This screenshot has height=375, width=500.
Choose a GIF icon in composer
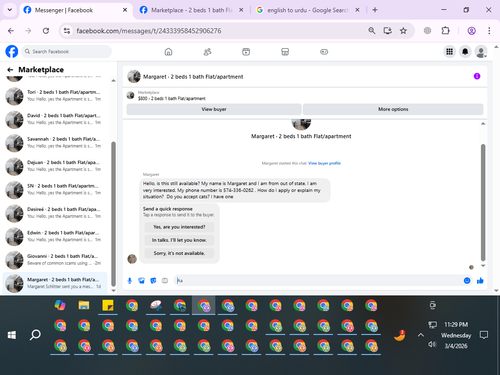165,281
